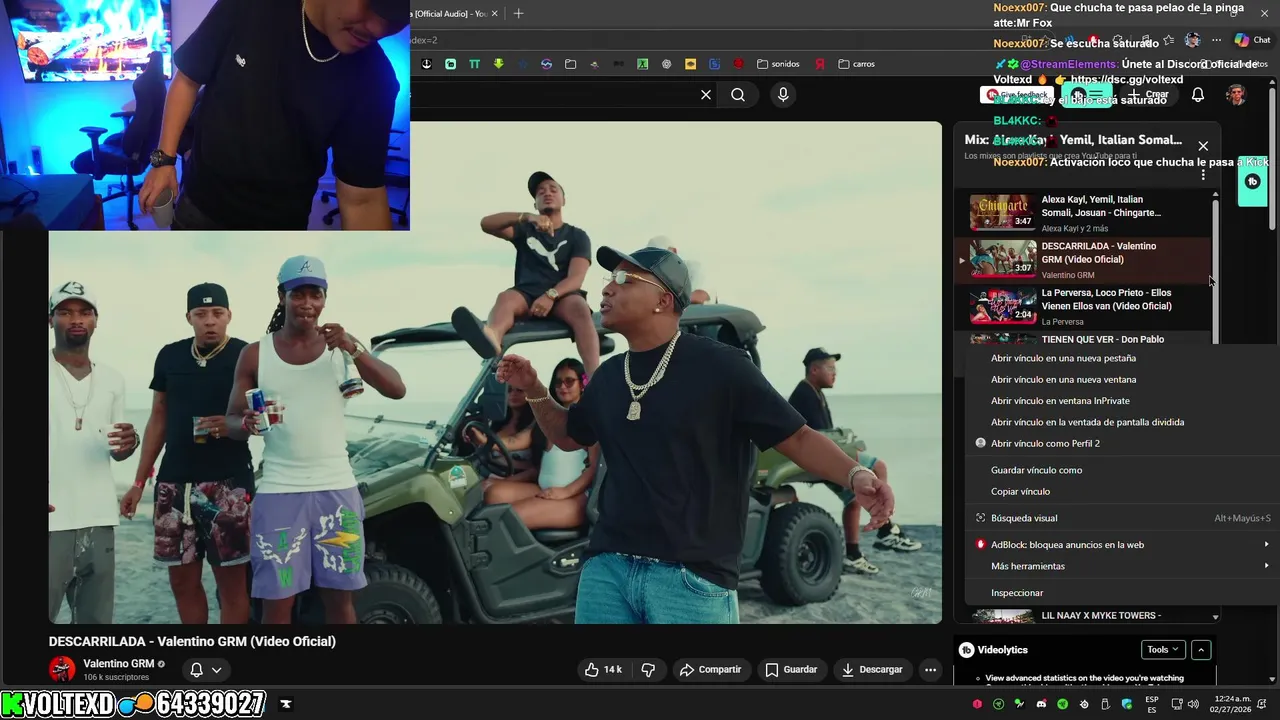Open a new browser tab with plus
This screenshot has height=720, width=1280.
(x=518, y=13)
